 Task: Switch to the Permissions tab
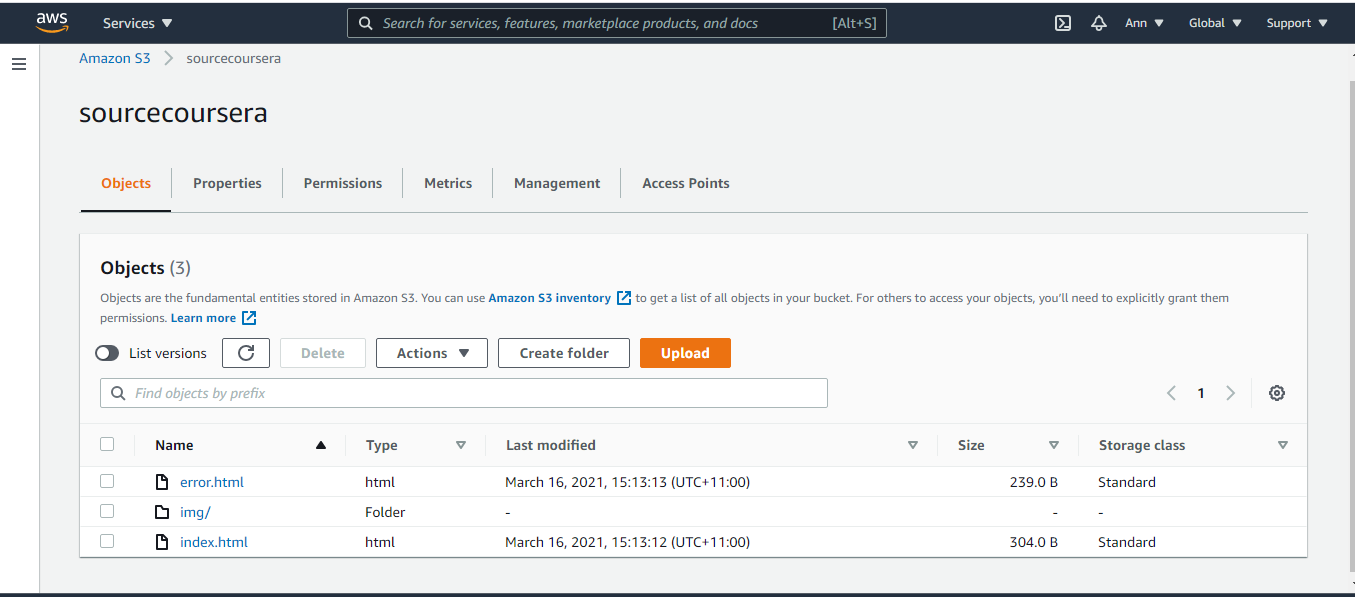(343, 183)
